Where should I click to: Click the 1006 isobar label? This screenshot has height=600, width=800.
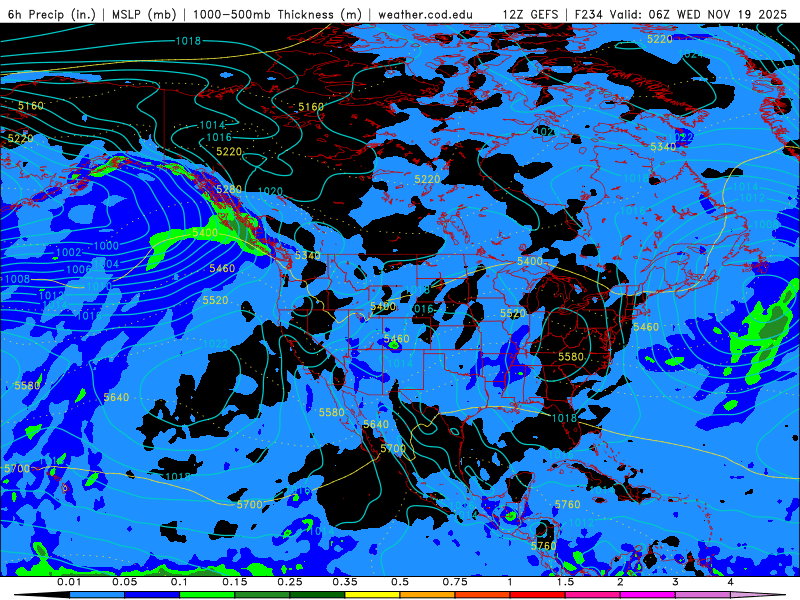coord(79,269)
